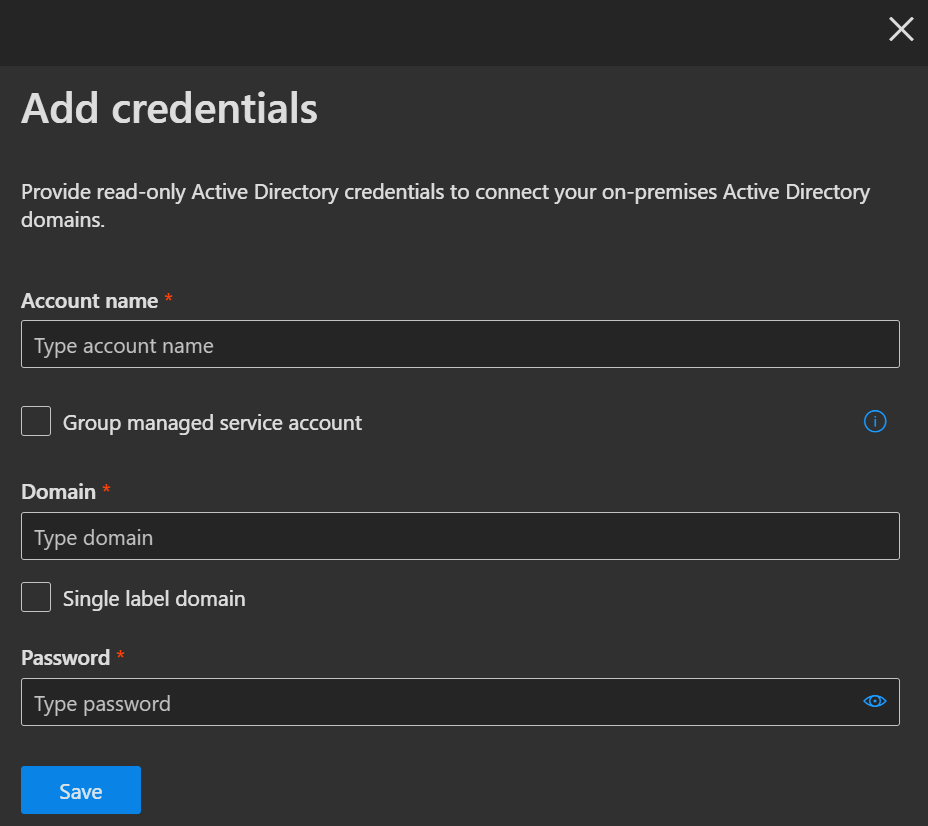
Task: Enable the Group managed service account checkbox
Action: (36, 422)
